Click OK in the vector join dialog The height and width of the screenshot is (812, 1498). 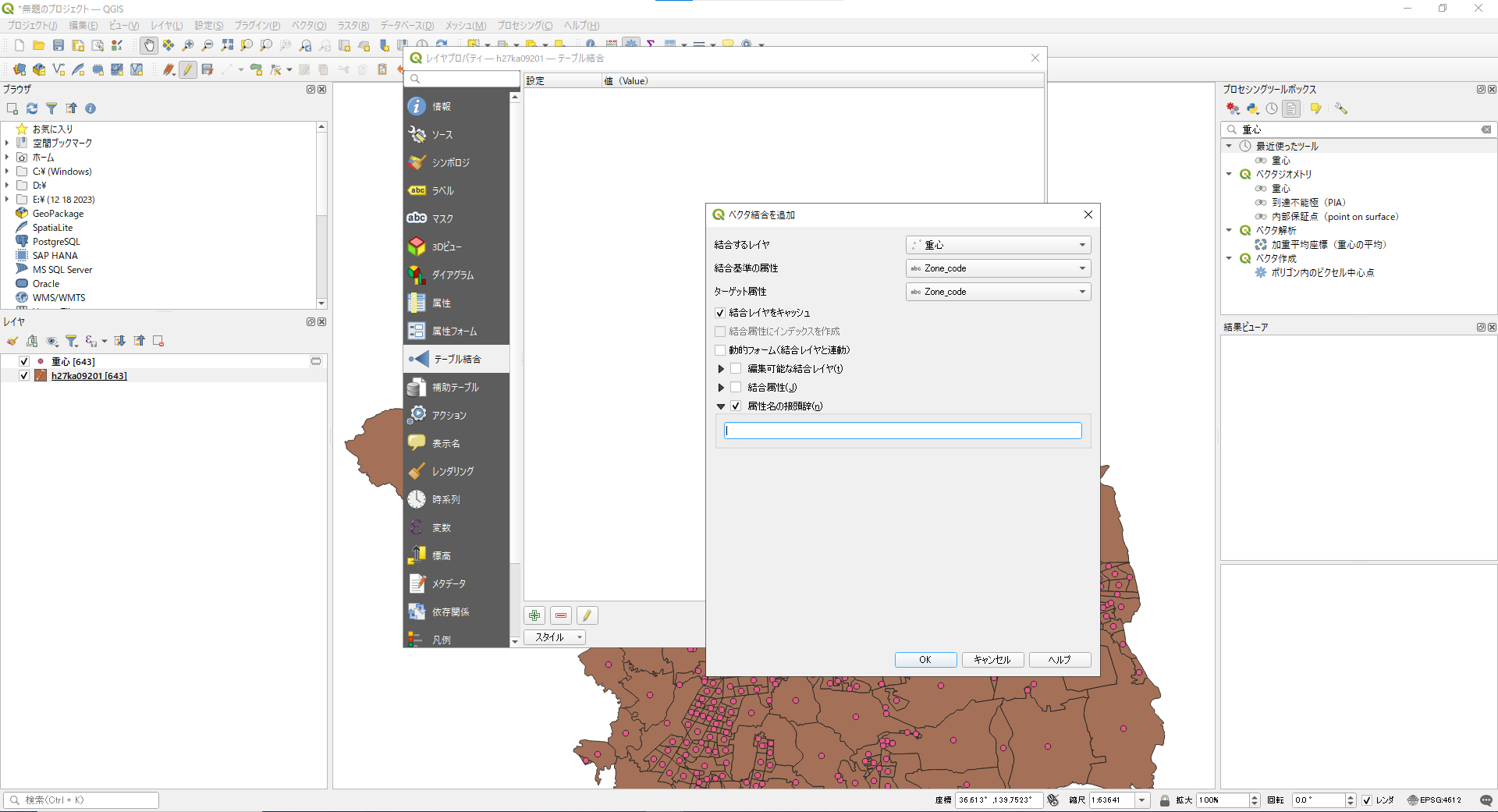[925, 660]
